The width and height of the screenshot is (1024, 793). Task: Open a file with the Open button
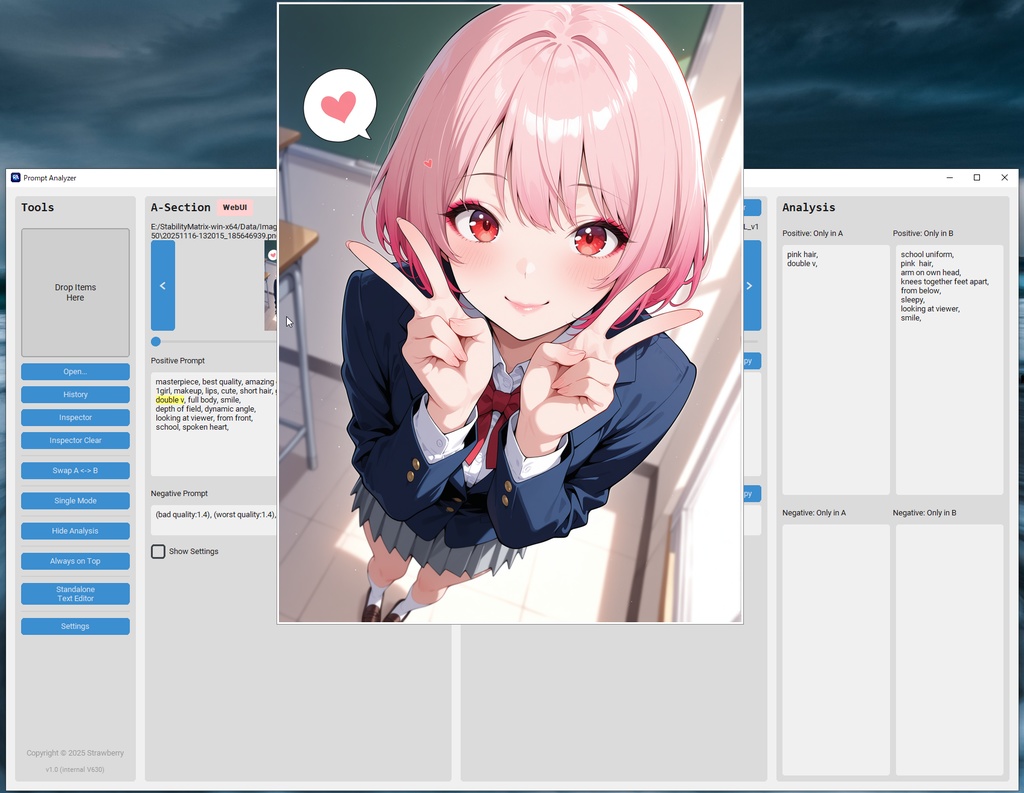[74, 371]
